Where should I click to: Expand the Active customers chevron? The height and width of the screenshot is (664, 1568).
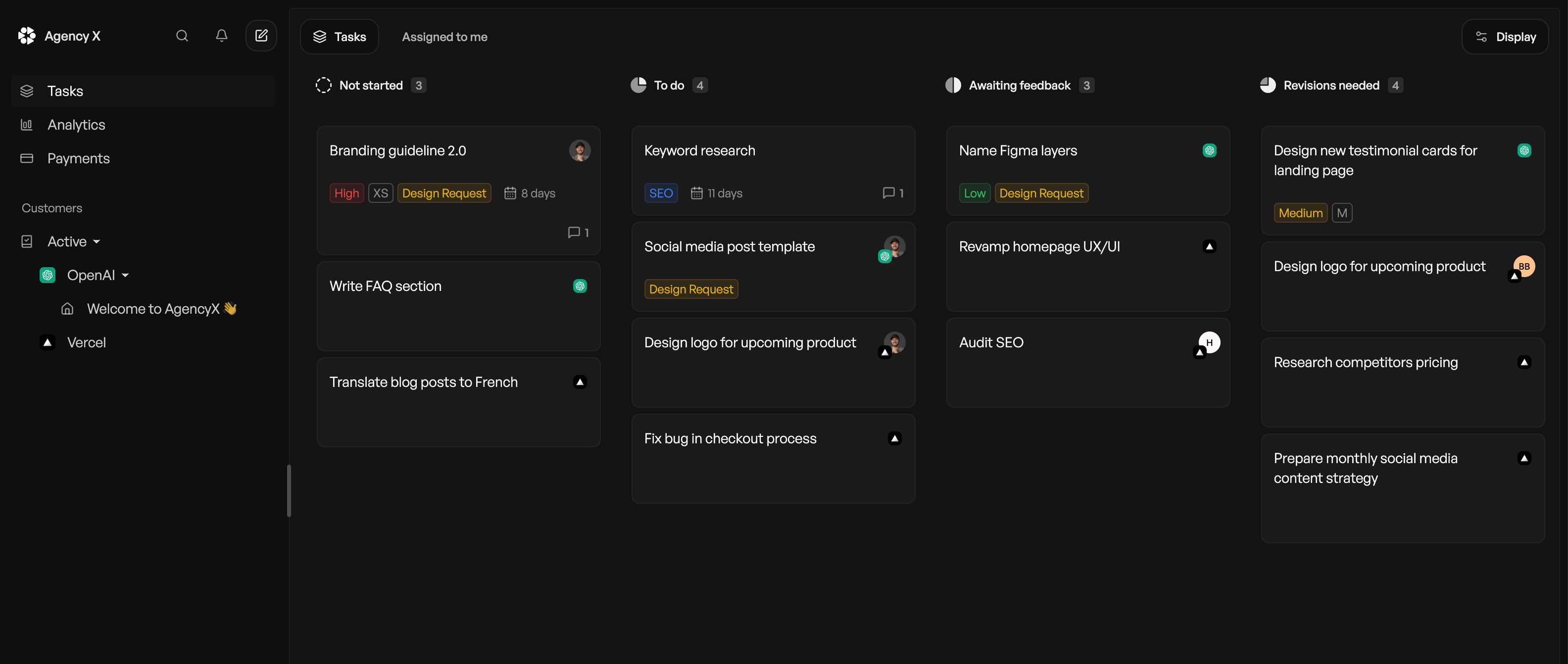[98, 241]
